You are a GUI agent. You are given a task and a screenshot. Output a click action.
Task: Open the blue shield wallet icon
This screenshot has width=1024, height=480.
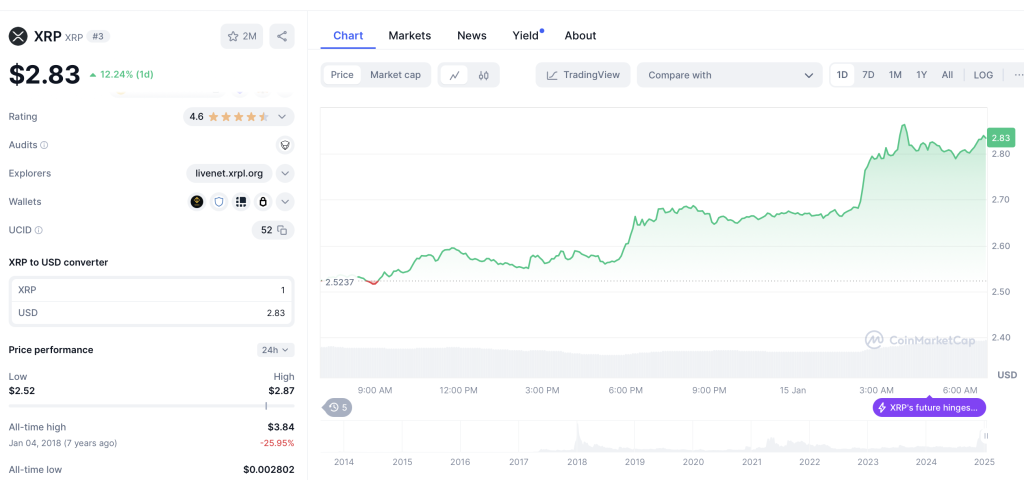[219, 202]
